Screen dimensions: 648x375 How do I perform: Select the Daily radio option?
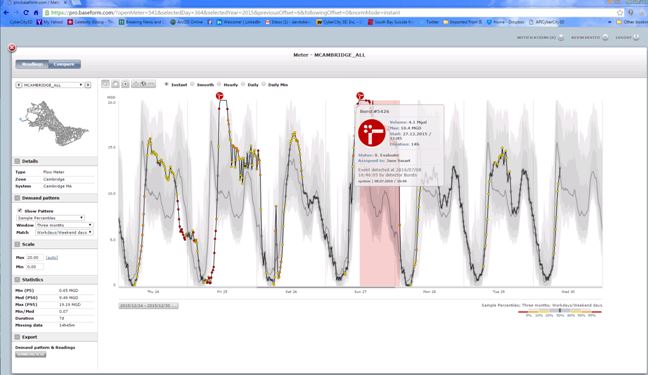pyautogui.click(x=243, y=84)
